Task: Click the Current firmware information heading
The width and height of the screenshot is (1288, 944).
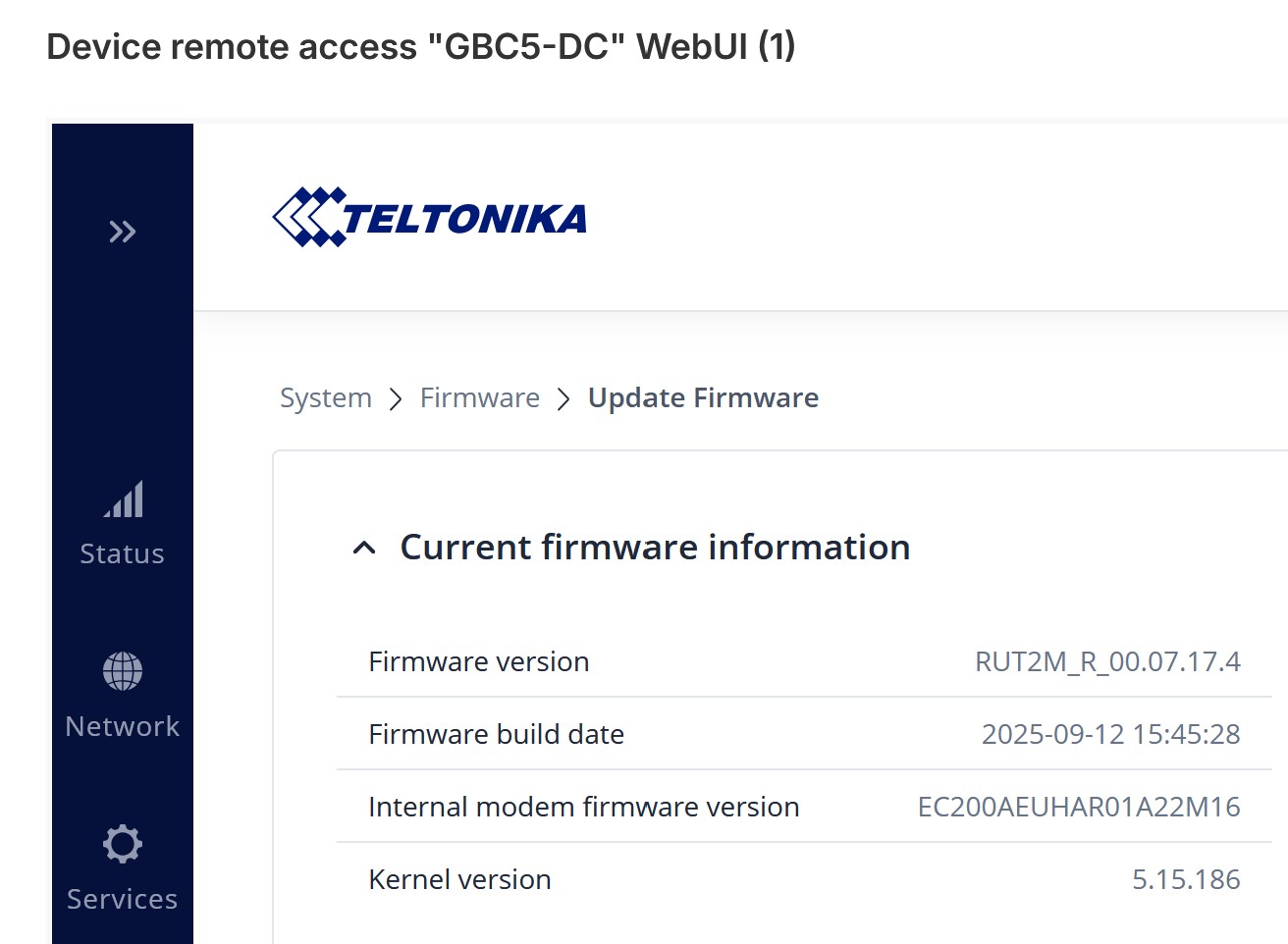Action: tap(655, 548)
